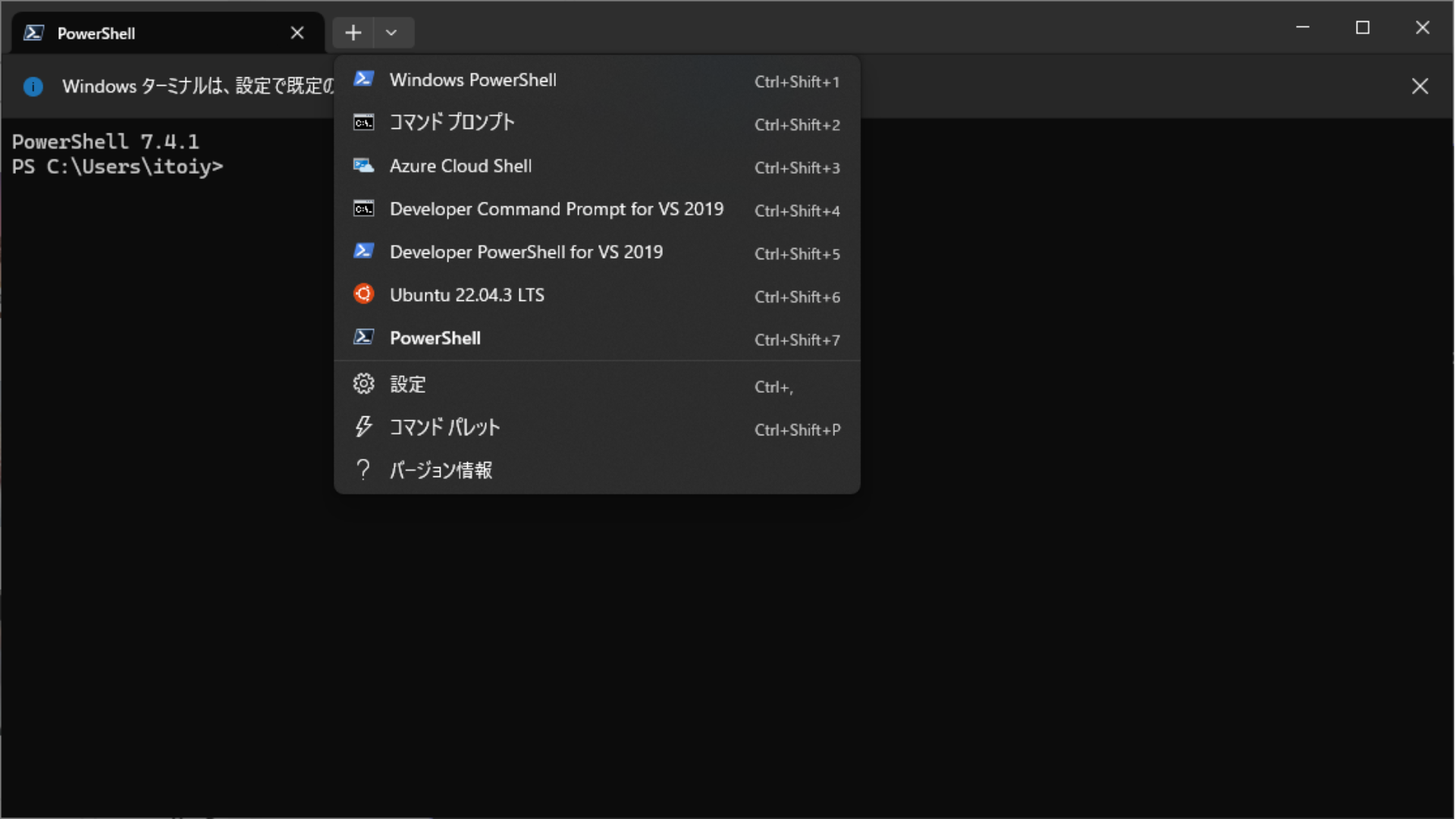The width and height of the screenshot is (1456, 819).
Task: Click Developer Command Prompt VS 2019 icon
Action: point(364,209)
